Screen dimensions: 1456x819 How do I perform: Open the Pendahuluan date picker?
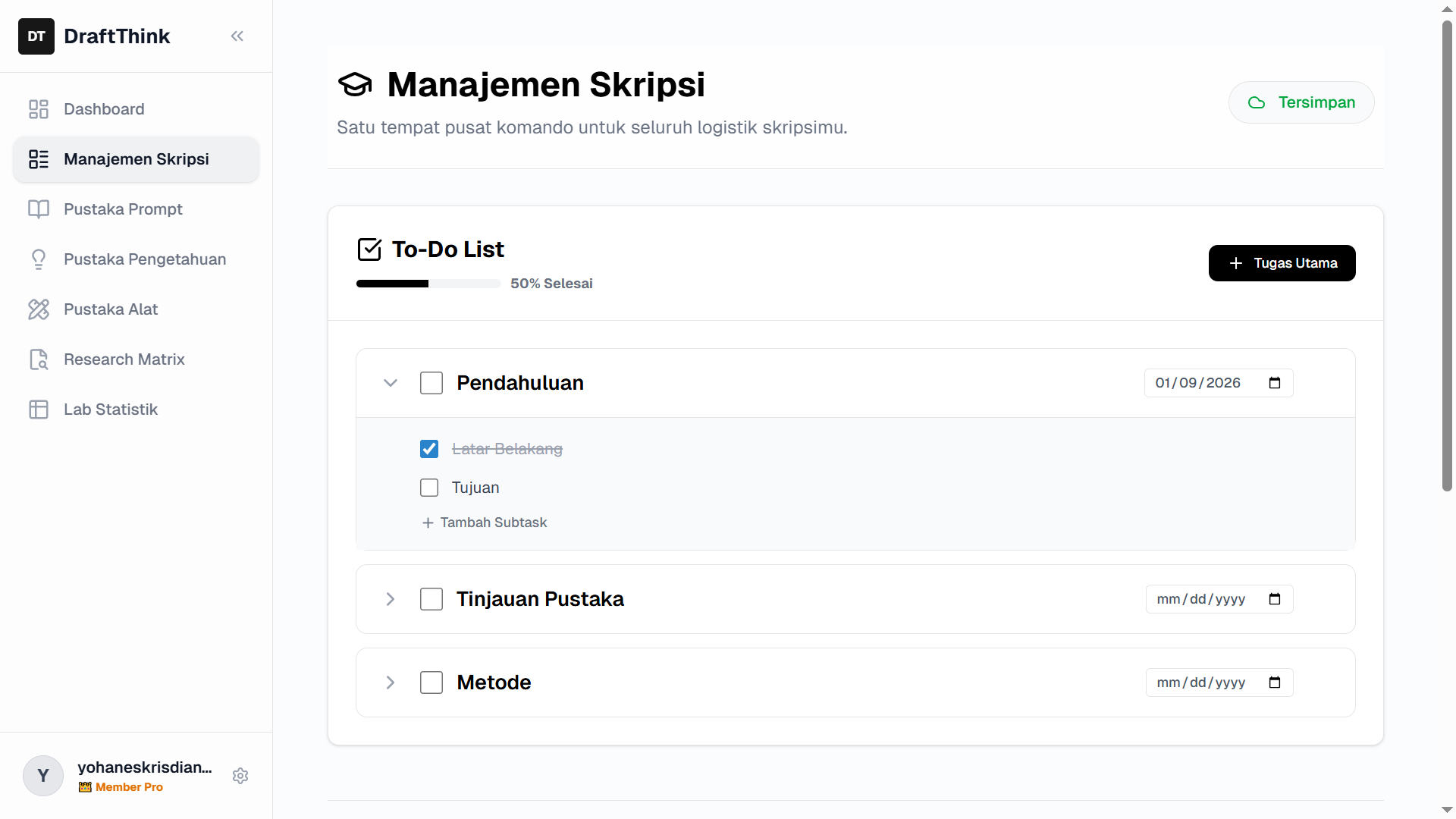pyautogui.click(x=1275, y=383)
